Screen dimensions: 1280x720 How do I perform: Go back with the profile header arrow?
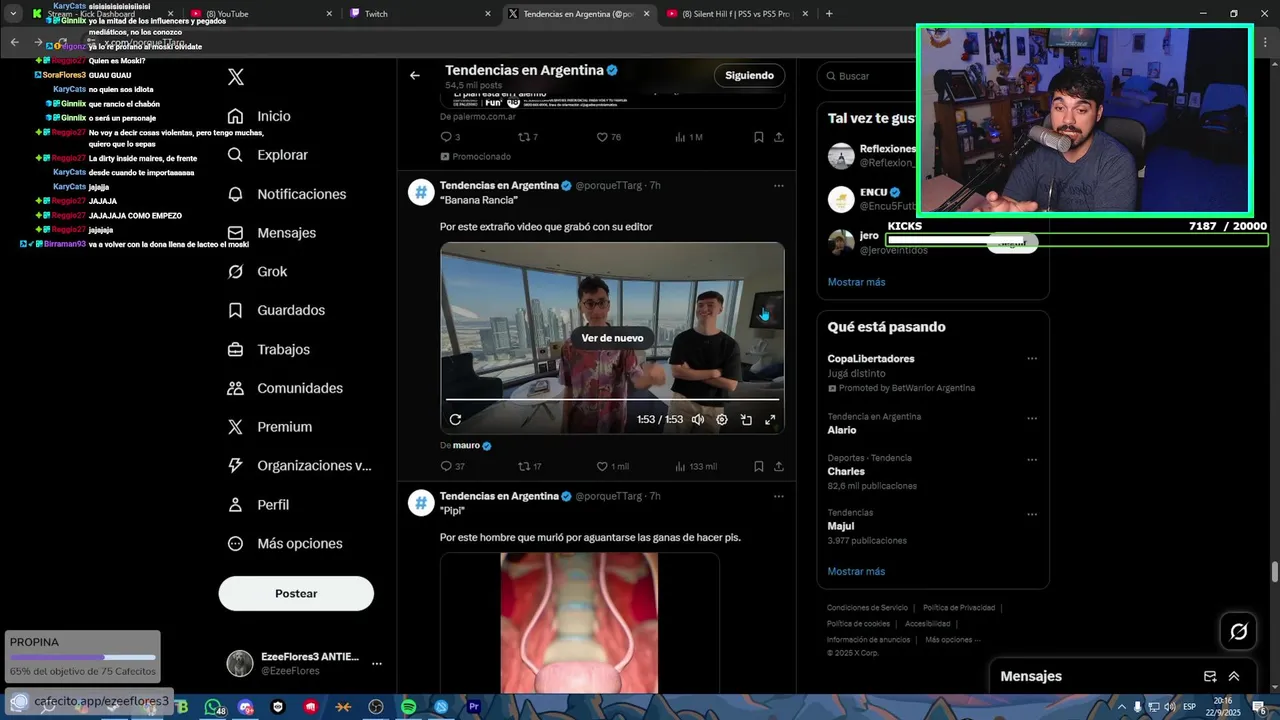[415, 75]
